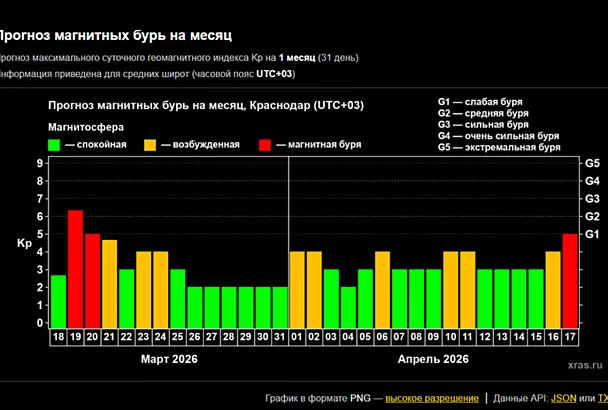Open the 'высокое разрешение' PNG link
608x410 pixels.
pos(431,397)
